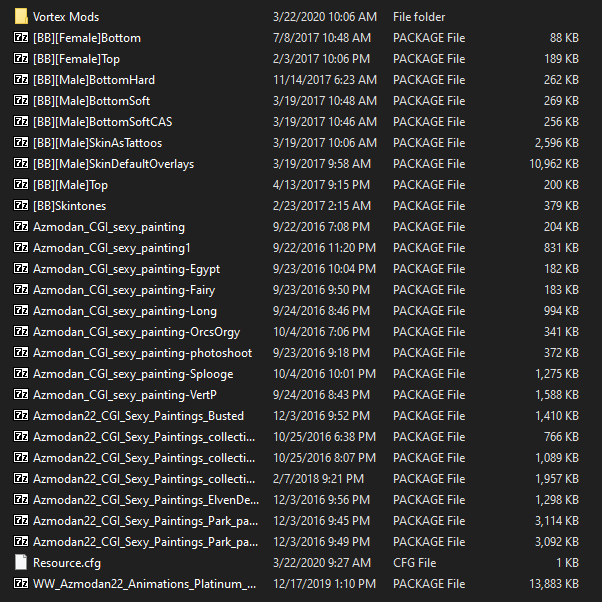Select the 88 KB size cell
This screenshot has width=602, height=602.
tap(564, 38)
